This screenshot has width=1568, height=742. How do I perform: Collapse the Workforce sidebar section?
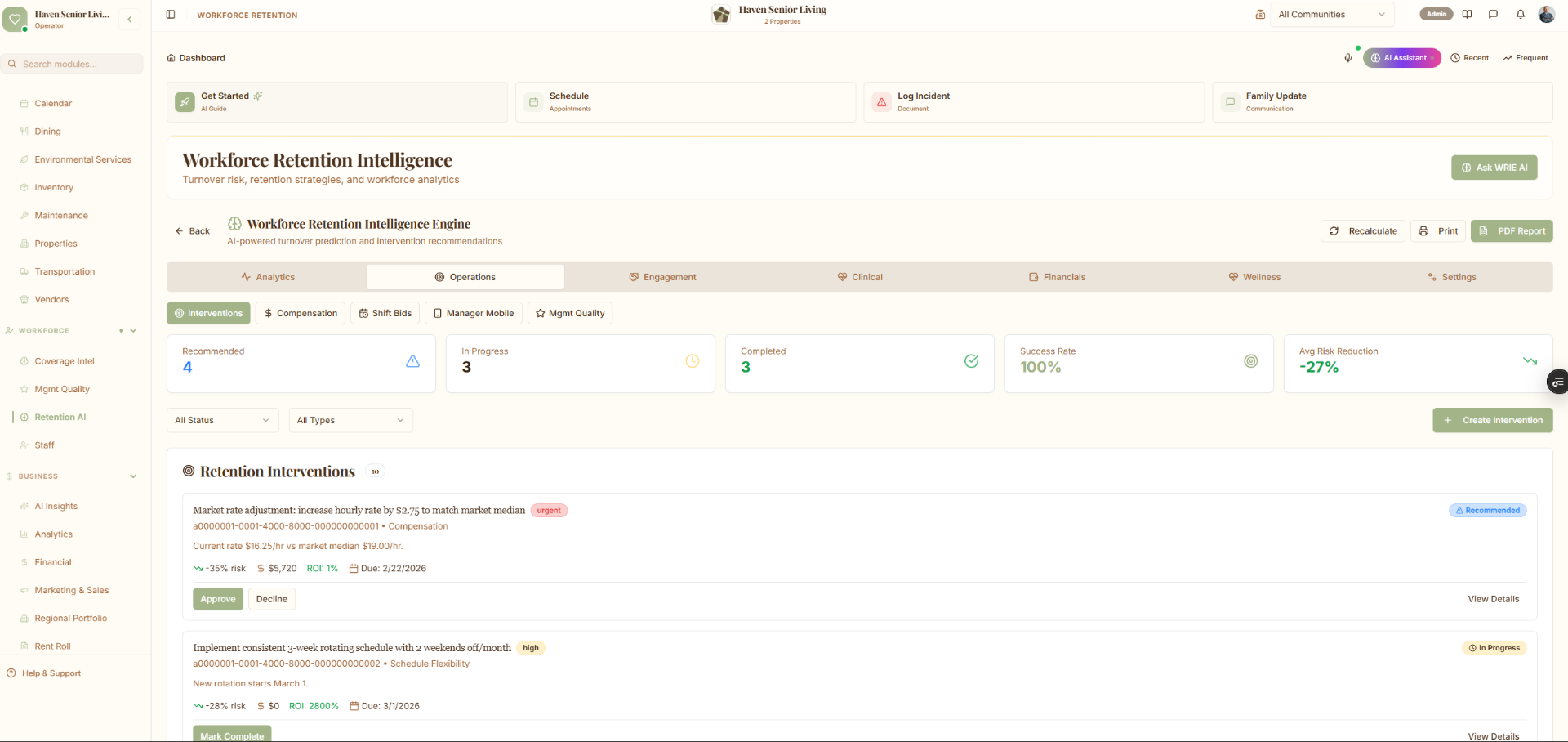click(133, 331)
